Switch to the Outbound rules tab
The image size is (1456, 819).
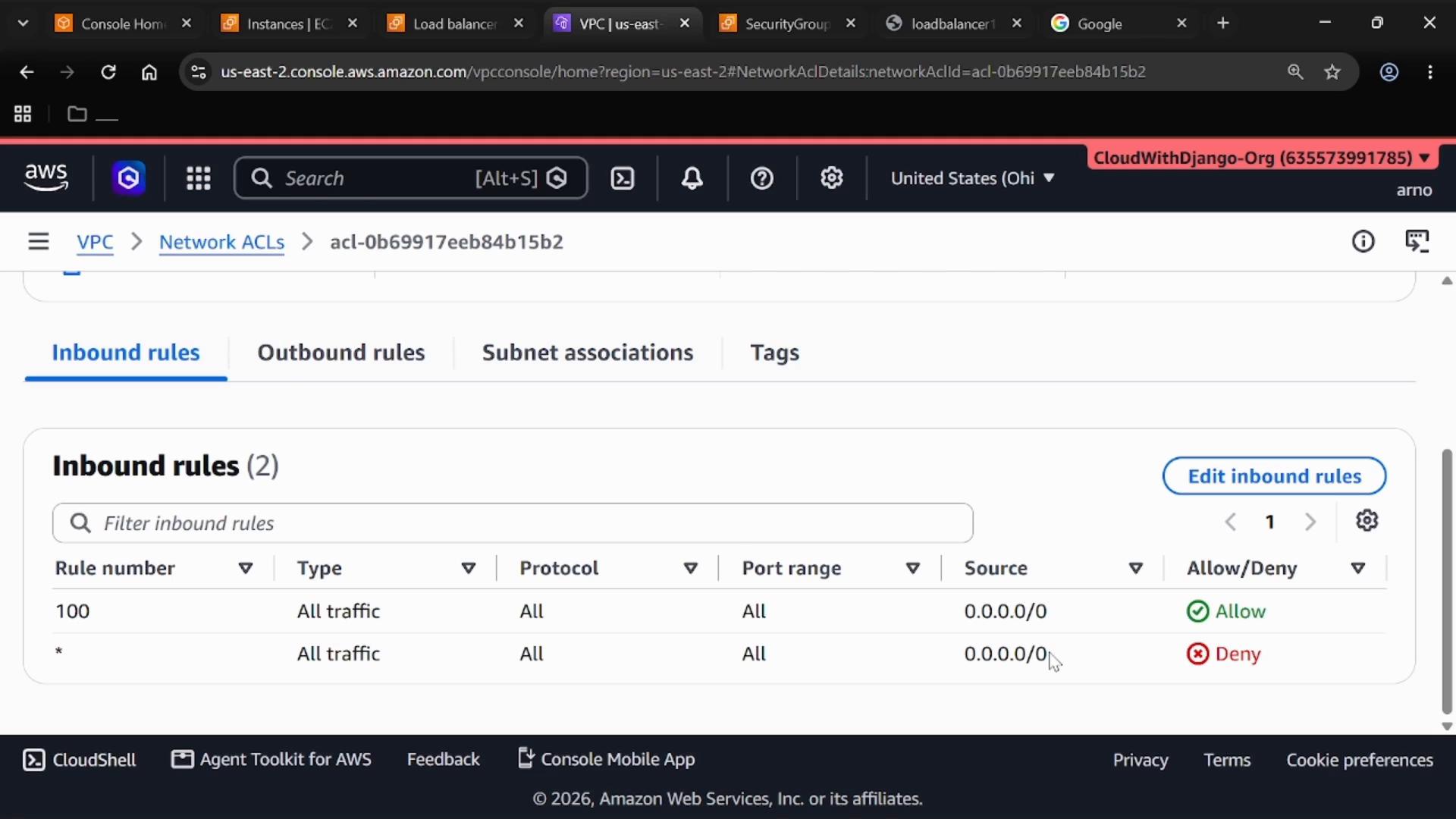point(341,353)
